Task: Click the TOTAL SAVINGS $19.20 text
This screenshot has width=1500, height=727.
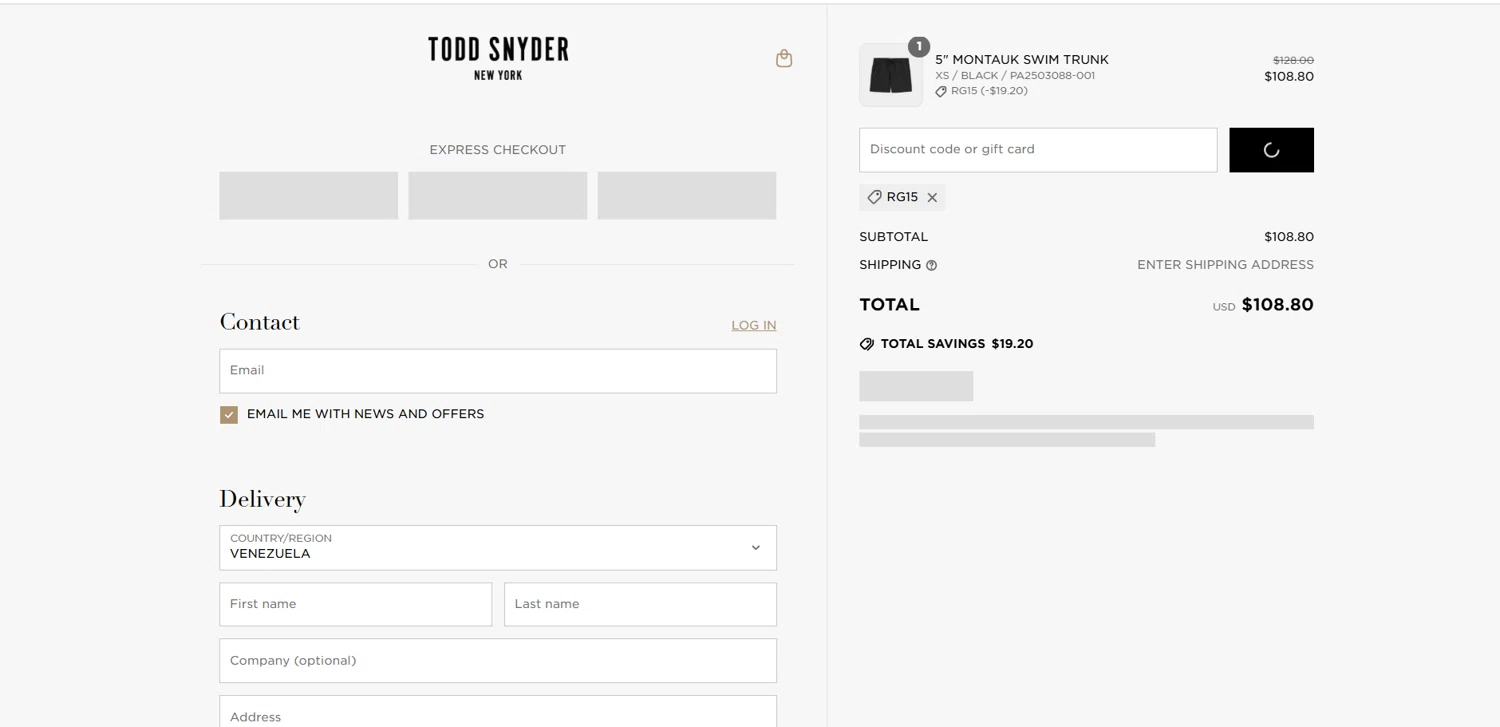Action: coord(957,344)
